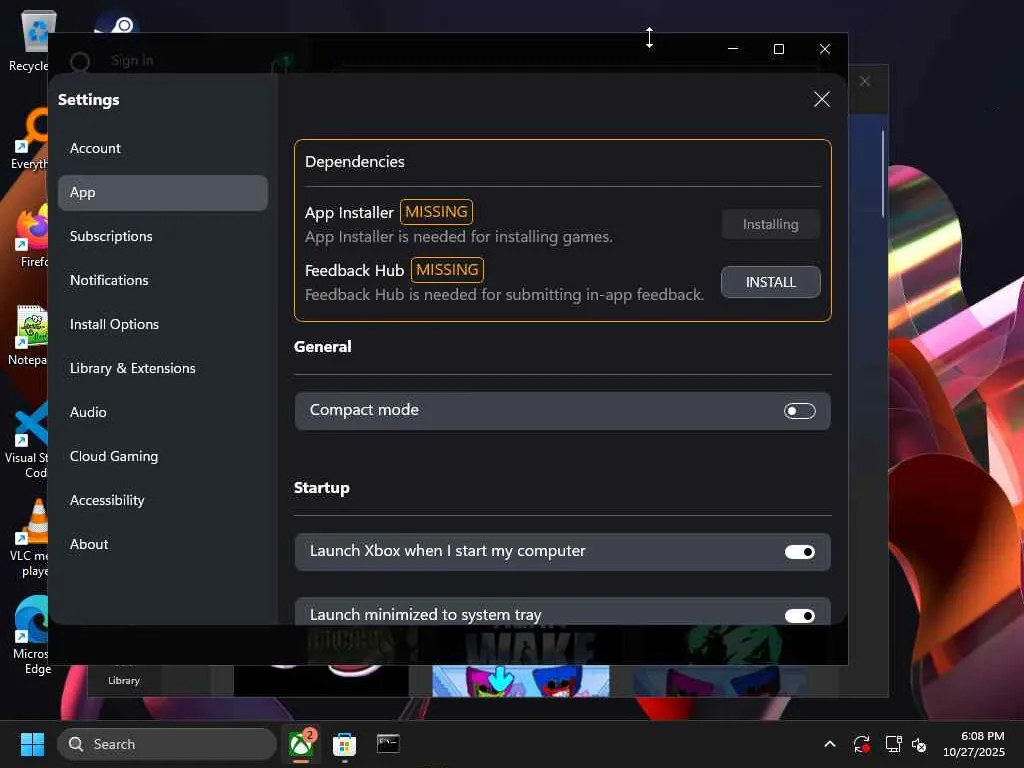Open the Recycle Bin desktop icon
This screenshot has height=768, width=1024.
29,42
